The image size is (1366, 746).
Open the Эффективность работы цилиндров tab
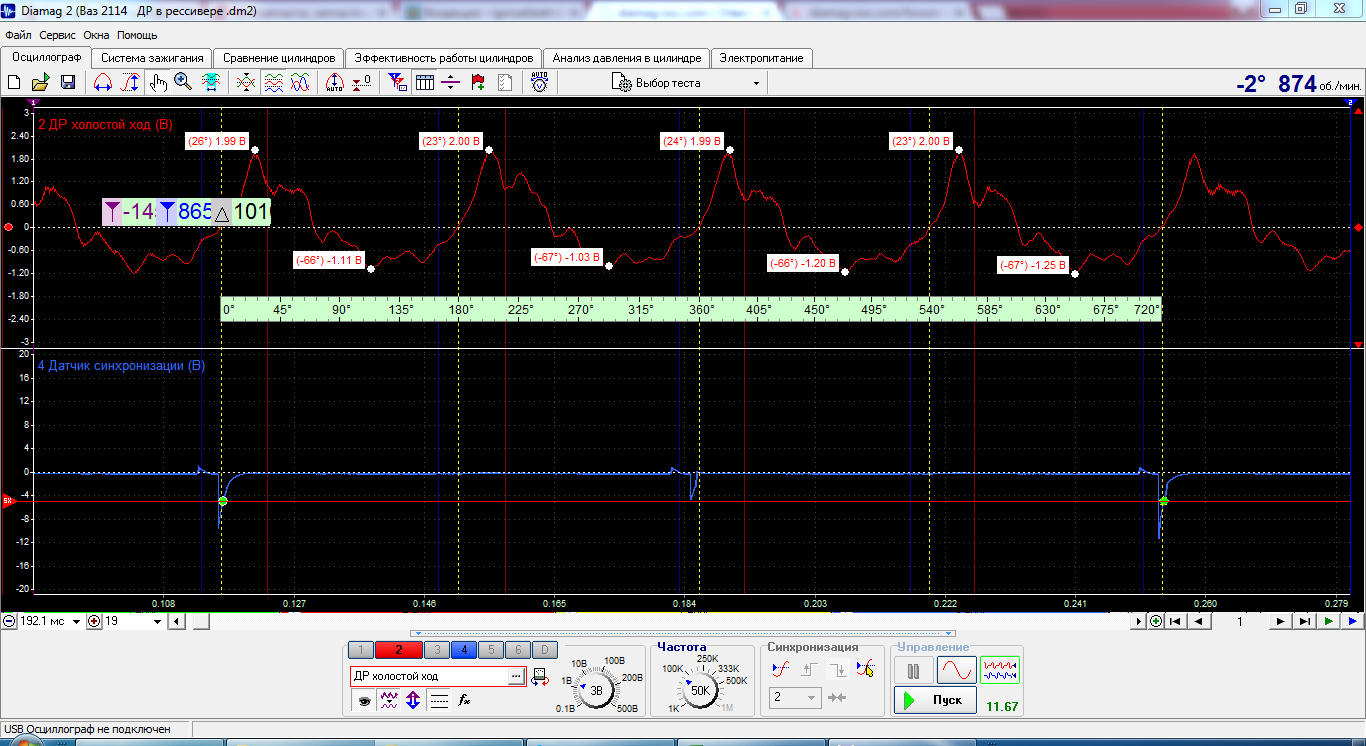click(x=445, y=58)
